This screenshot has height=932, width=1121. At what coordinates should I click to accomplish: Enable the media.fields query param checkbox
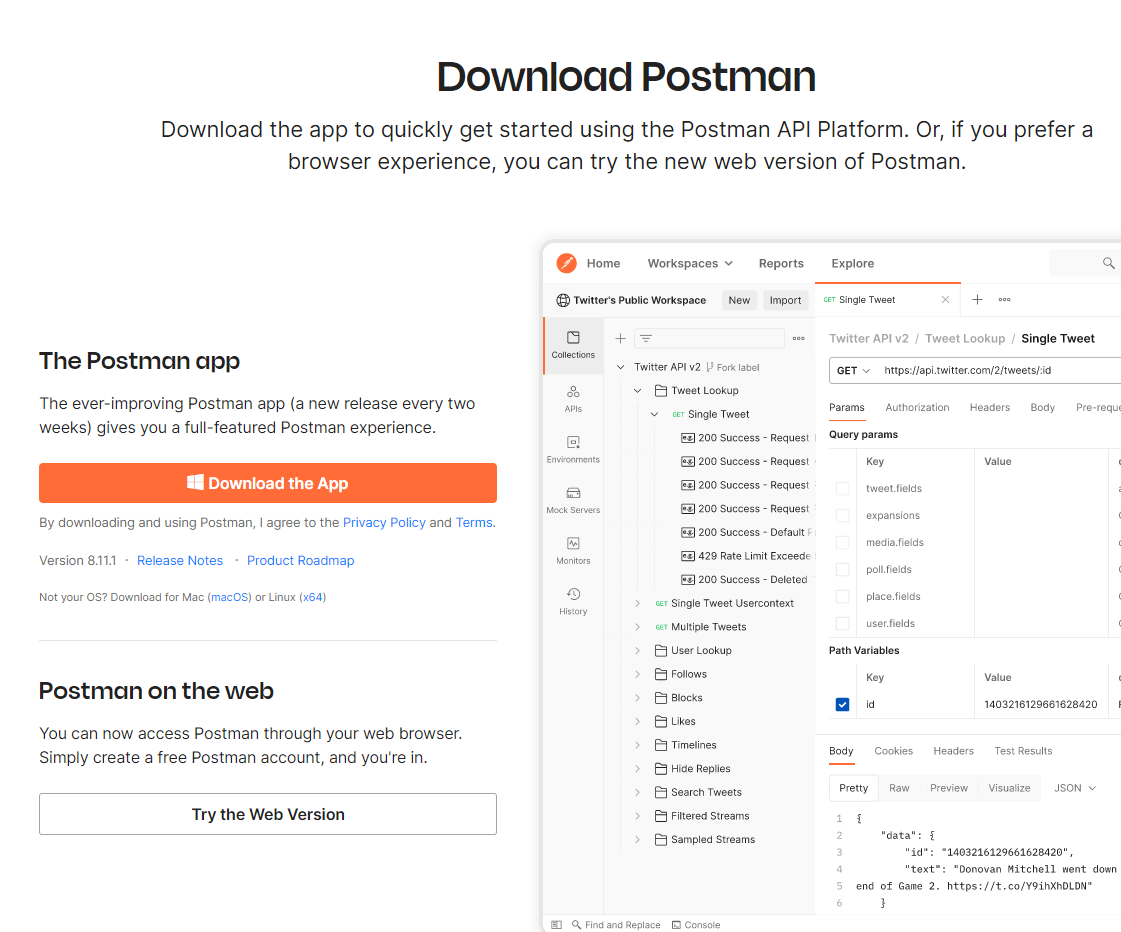coord(842,542)
